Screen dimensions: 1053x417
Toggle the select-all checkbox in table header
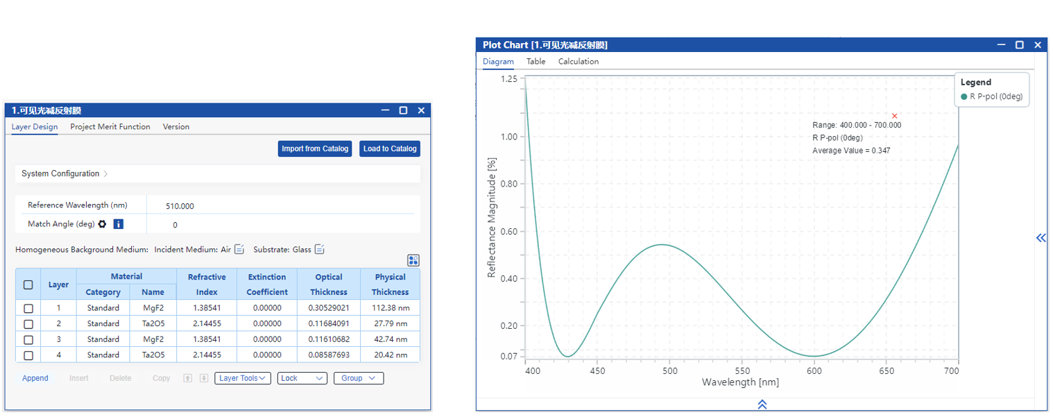(x=28, y=285)
